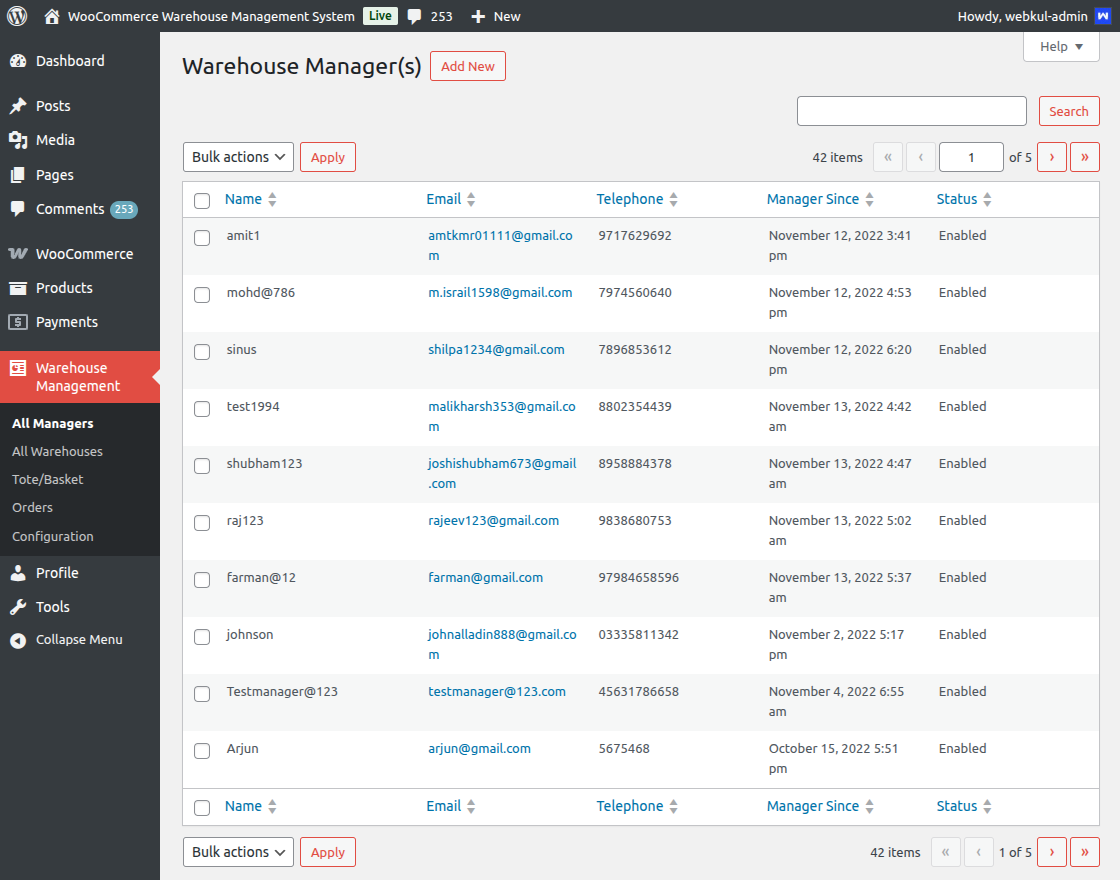Open email link amtkmr01111@gmail.com
1120x880 pixels.
500,246
